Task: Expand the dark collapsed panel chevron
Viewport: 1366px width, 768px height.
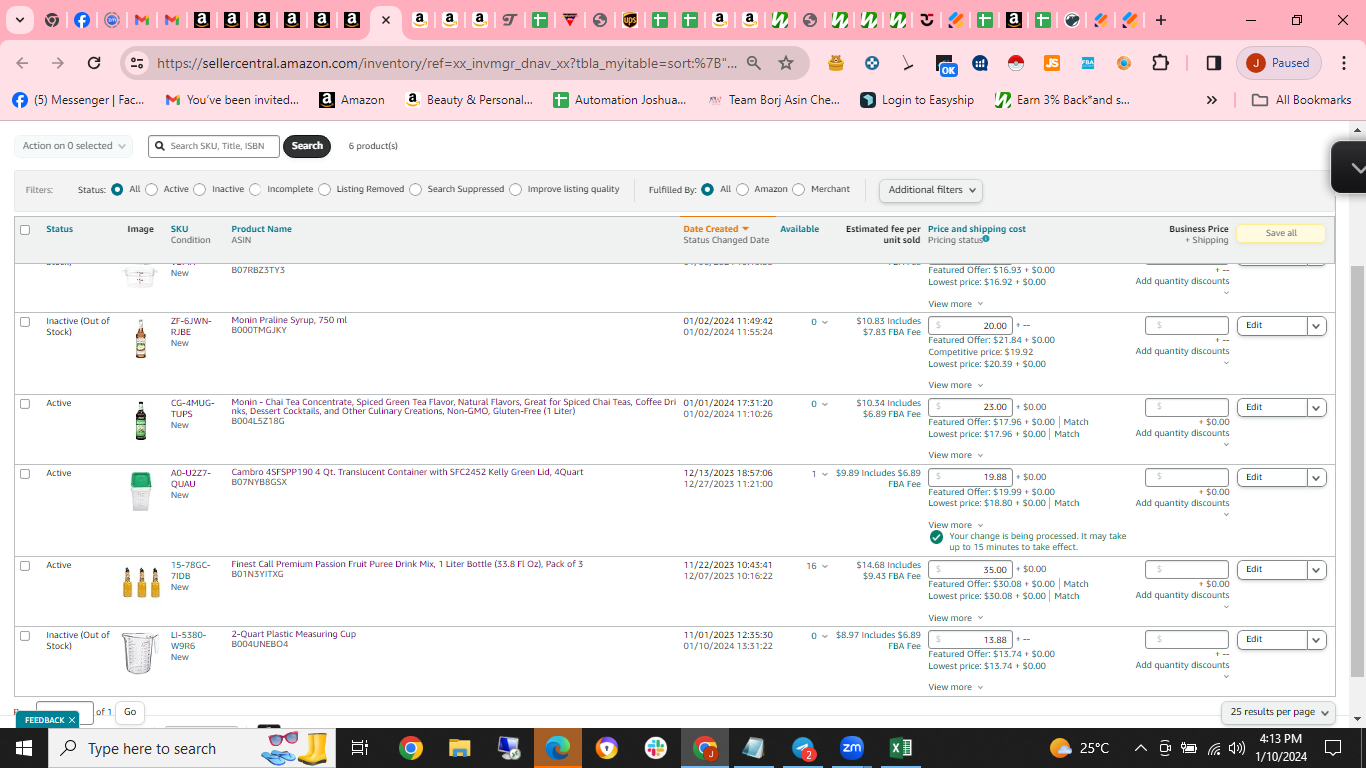Action: [1356, 168]
